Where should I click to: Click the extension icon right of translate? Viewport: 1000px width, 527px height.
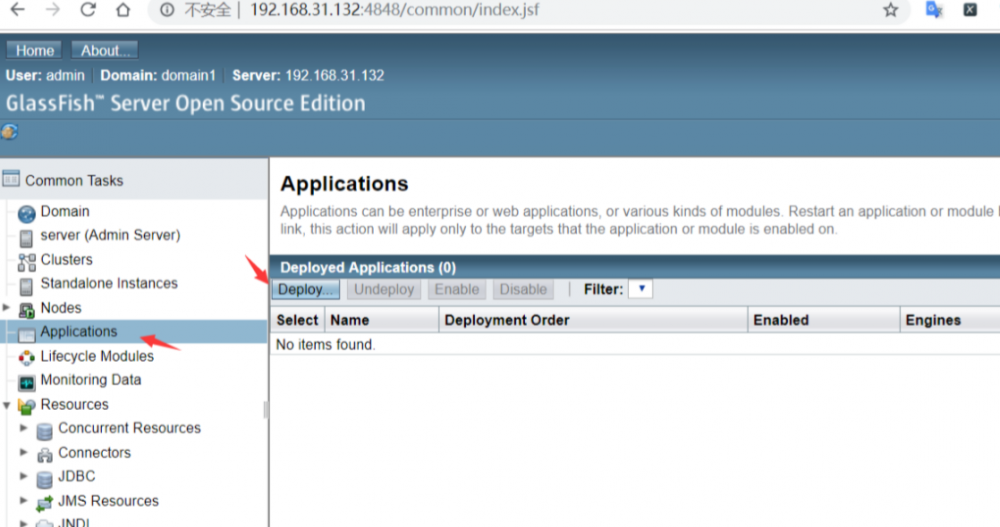970,10
